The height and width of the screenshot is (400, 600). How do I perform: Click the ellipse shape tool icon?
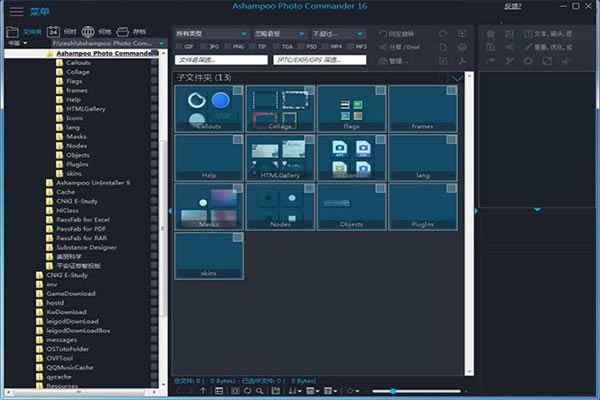pos(528,61)
